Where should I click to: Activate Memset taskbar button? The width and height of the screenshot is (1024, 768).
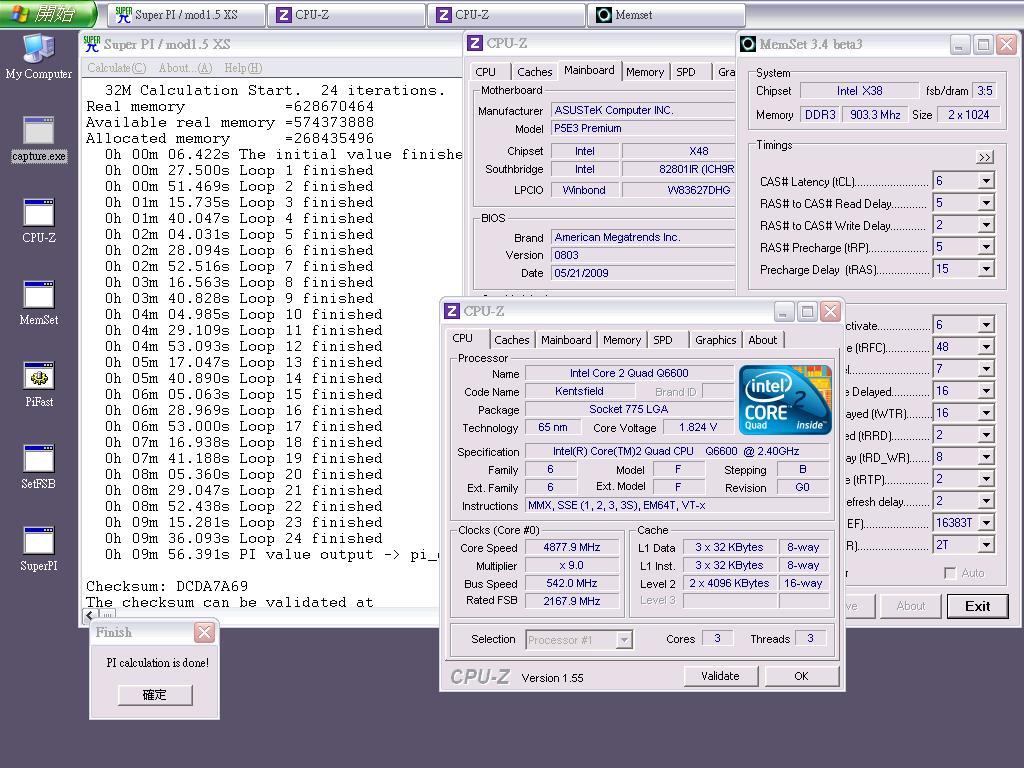point(666,15)
